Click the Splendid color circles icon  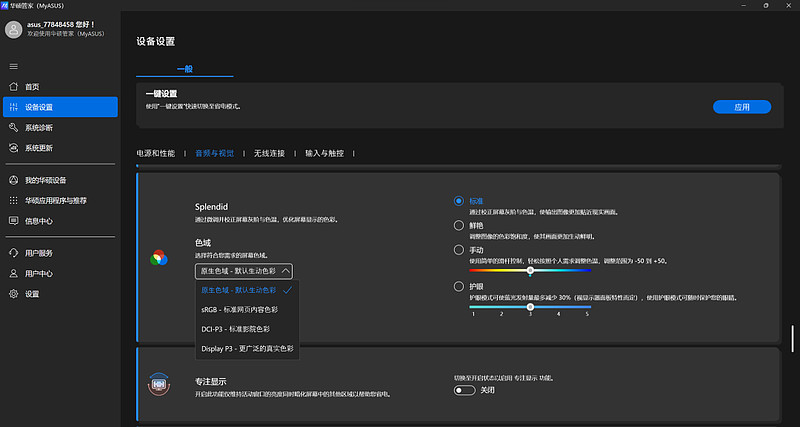coord(159,258)
